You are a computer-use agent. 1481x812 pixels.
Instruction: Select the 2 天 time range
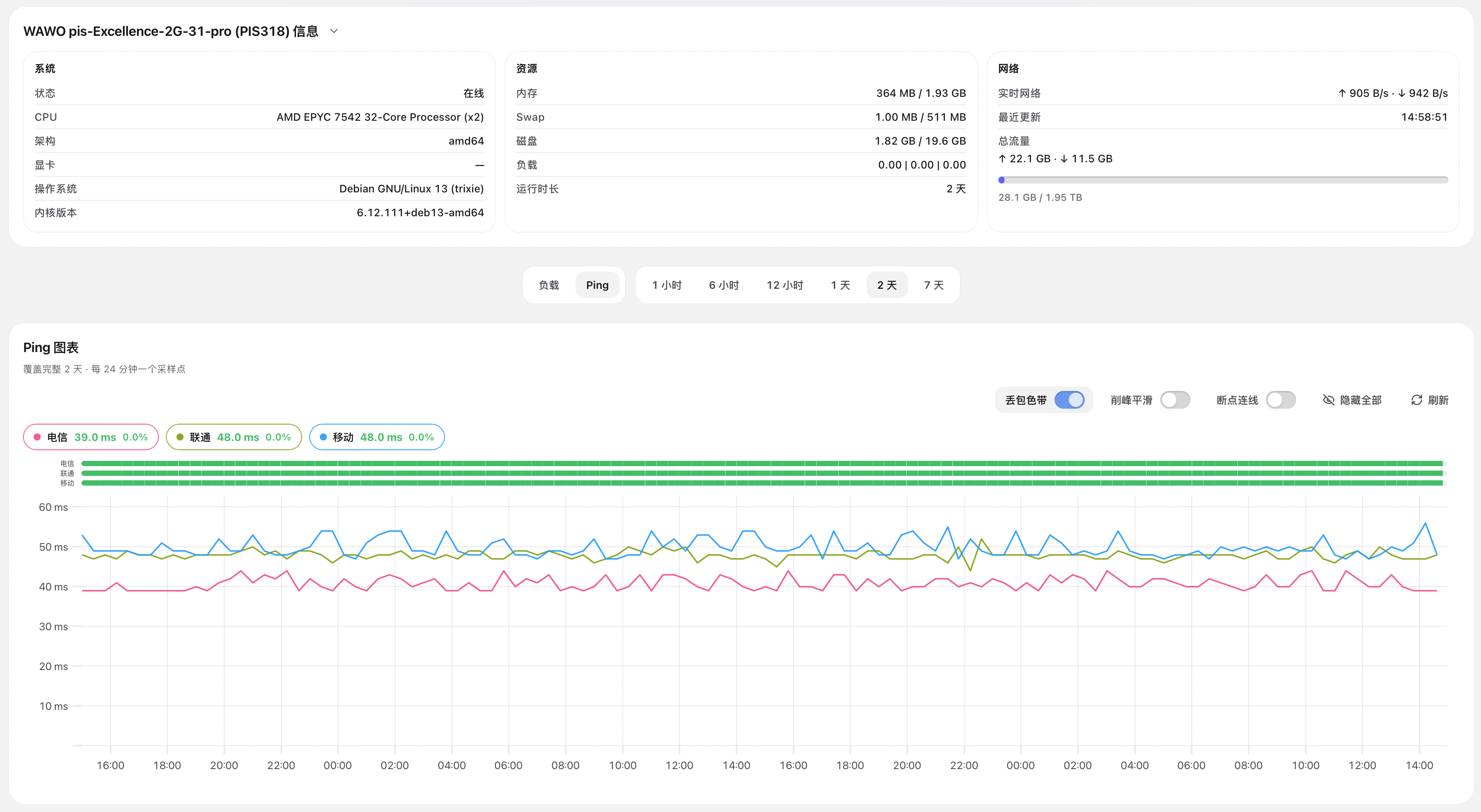(x=887, y=285)
